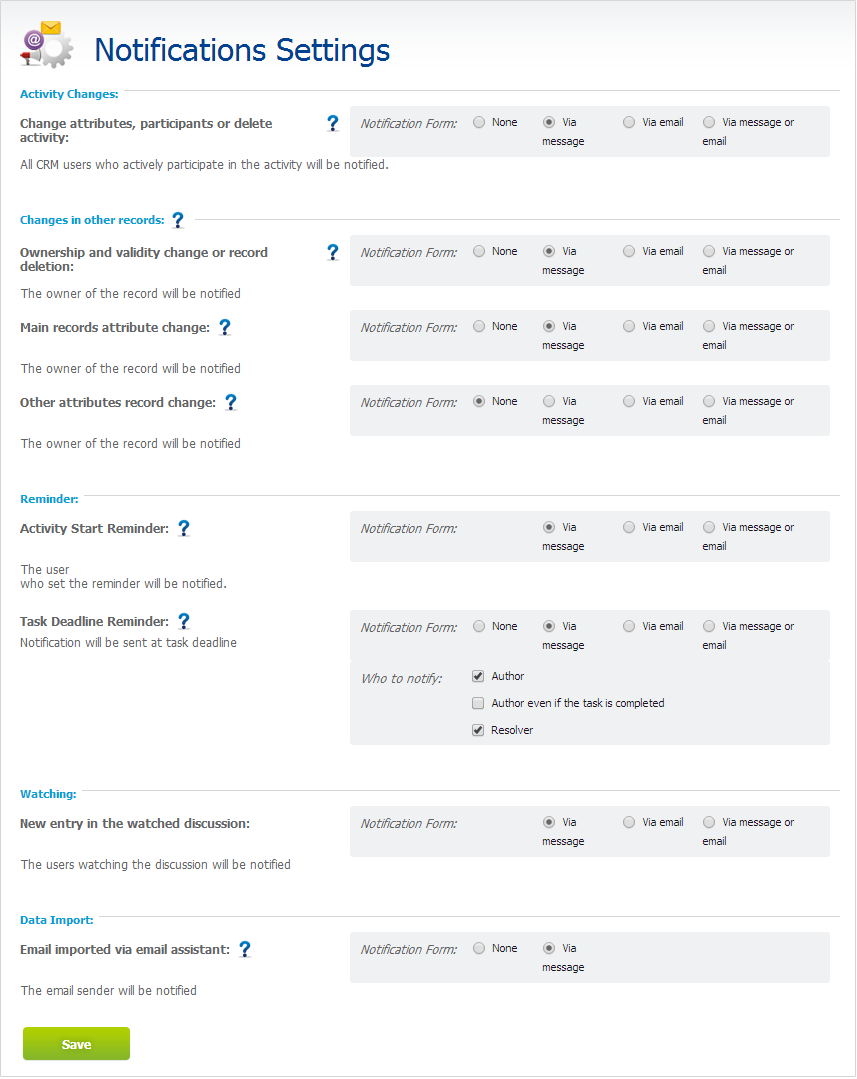Viewport: 857px width, 1079px height.
Task: Click help icon for Change attributes activity
Action: [332, 123]
